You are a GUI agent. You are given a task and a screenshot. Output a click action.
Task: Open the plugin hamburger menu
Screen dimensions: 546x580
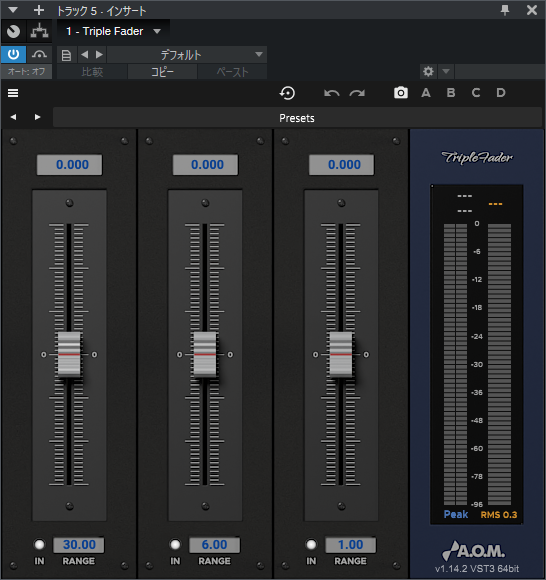tap(13, 93)
